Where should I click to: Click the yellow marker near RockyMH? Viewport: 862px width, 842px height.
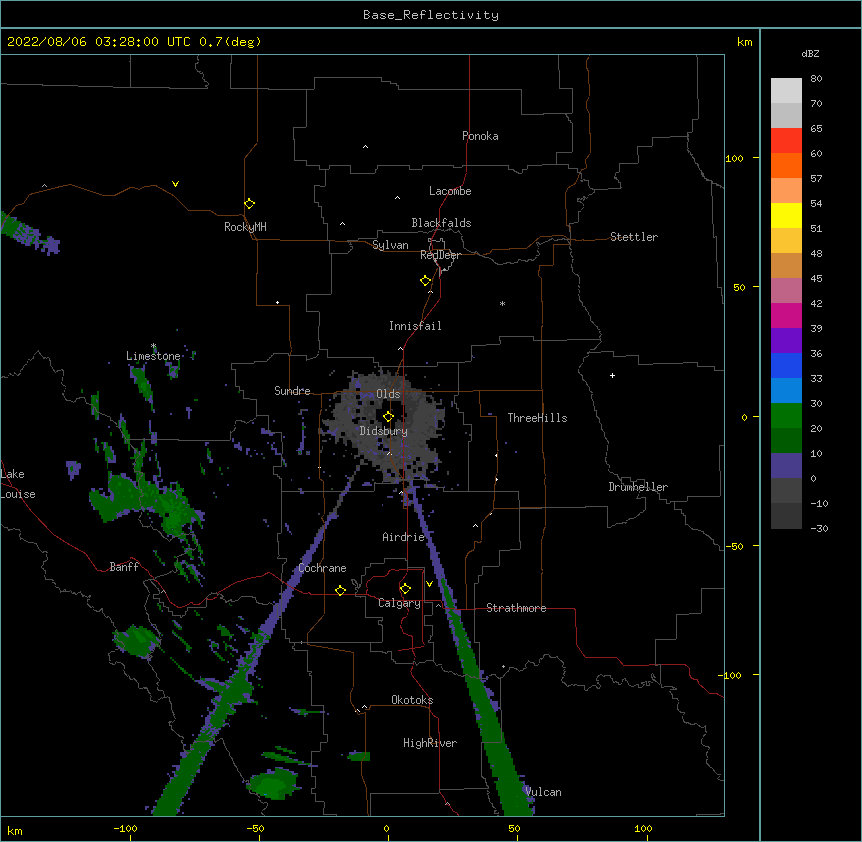coord(249,204)
